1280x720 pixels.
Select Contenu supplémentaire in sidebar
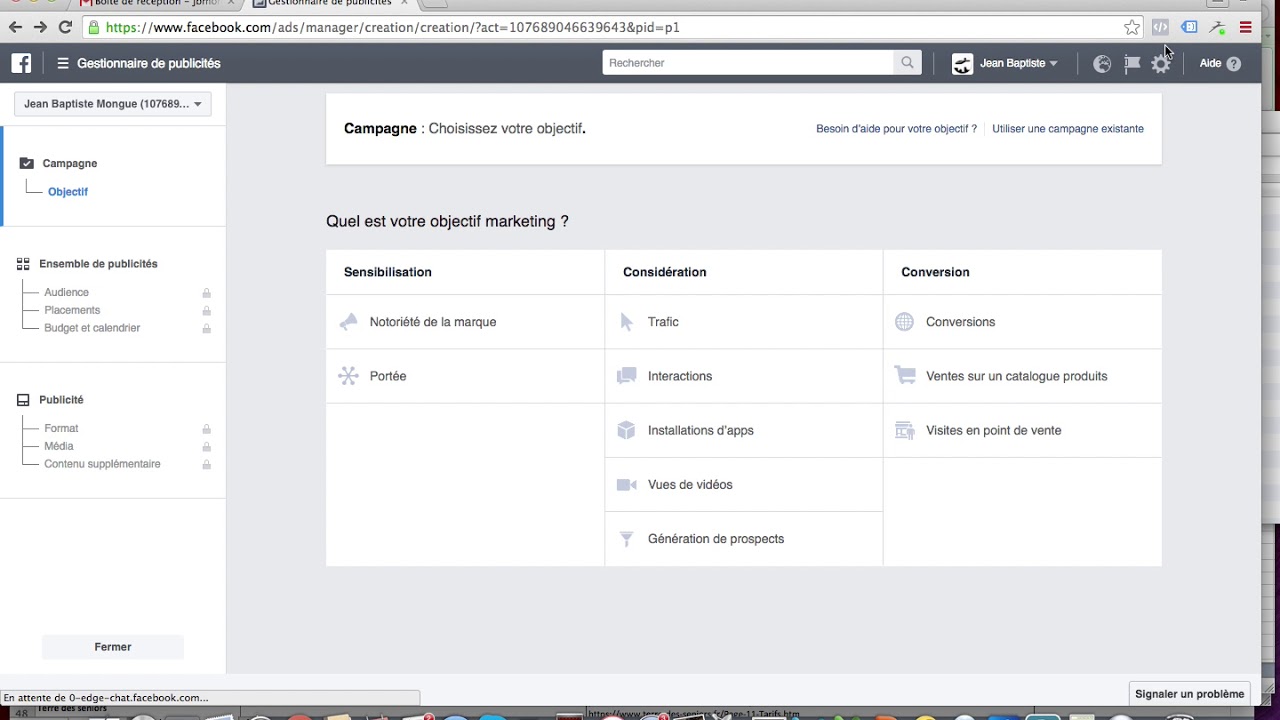point(102,464)
